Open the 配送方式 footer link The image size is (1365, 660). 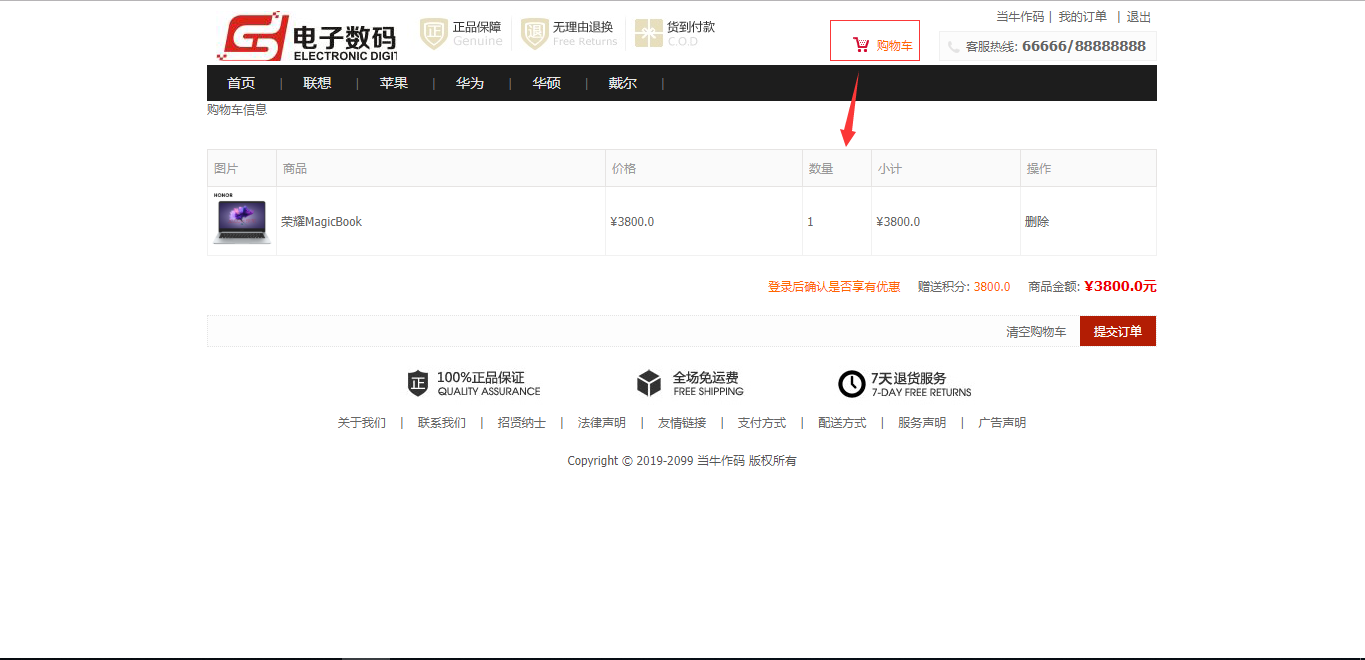coord(842,423)
